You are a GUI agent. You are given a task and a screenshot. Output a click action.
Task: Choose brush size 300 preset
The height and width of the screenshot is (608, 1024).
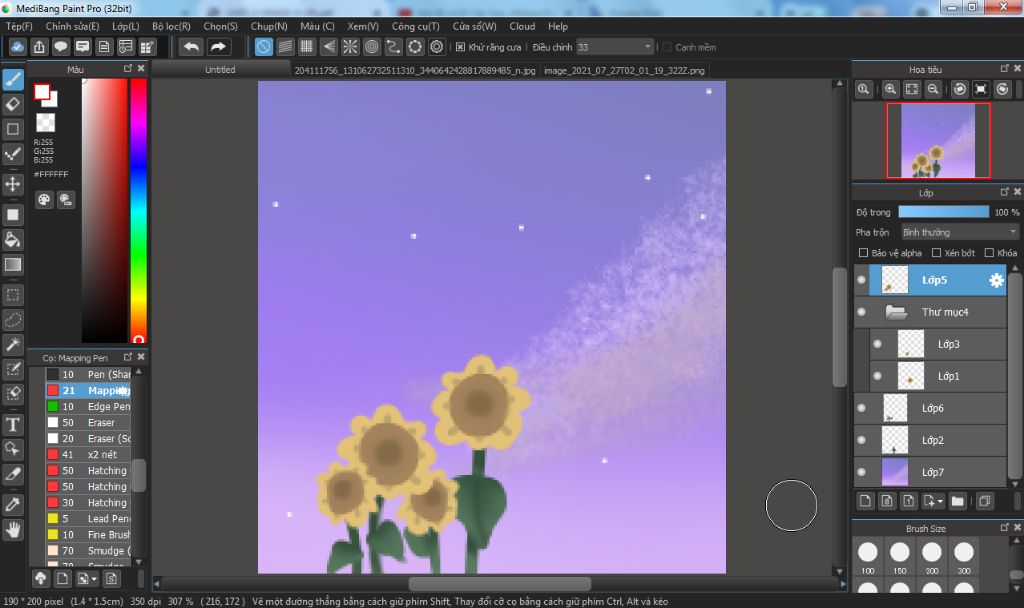pyautogui.click(x=963, y=557)
